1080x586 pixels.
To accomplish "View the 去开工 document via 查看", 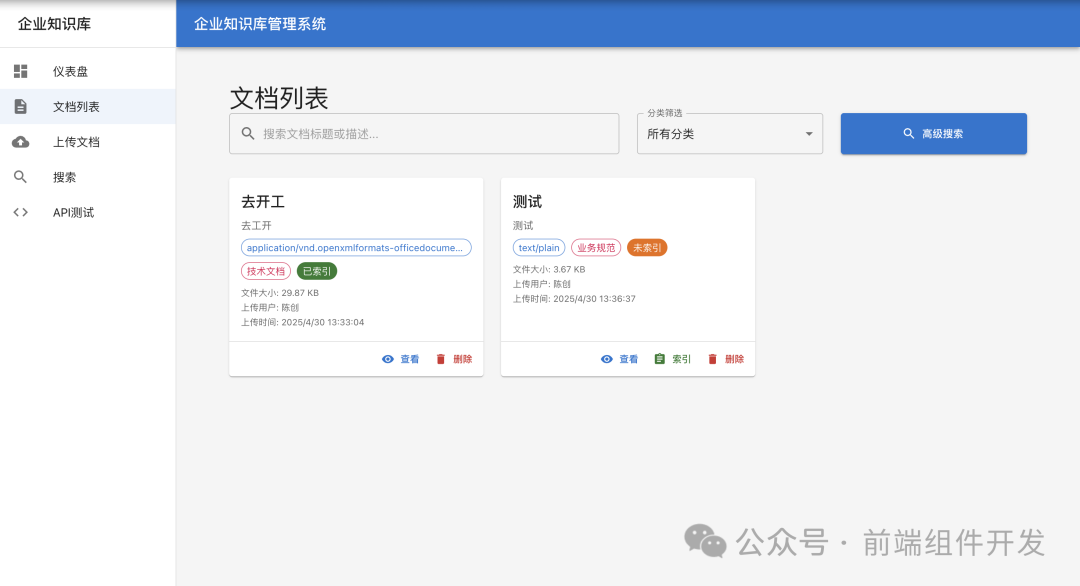I will (401, 359).
